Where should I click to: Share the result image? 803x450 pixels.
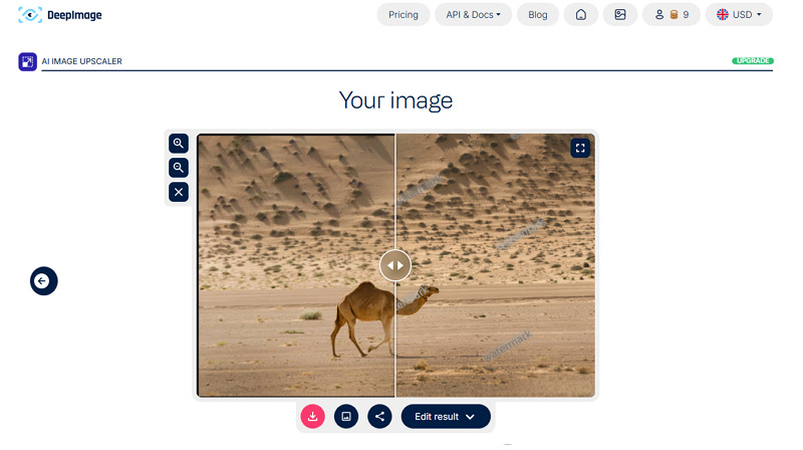click(379, 417)
